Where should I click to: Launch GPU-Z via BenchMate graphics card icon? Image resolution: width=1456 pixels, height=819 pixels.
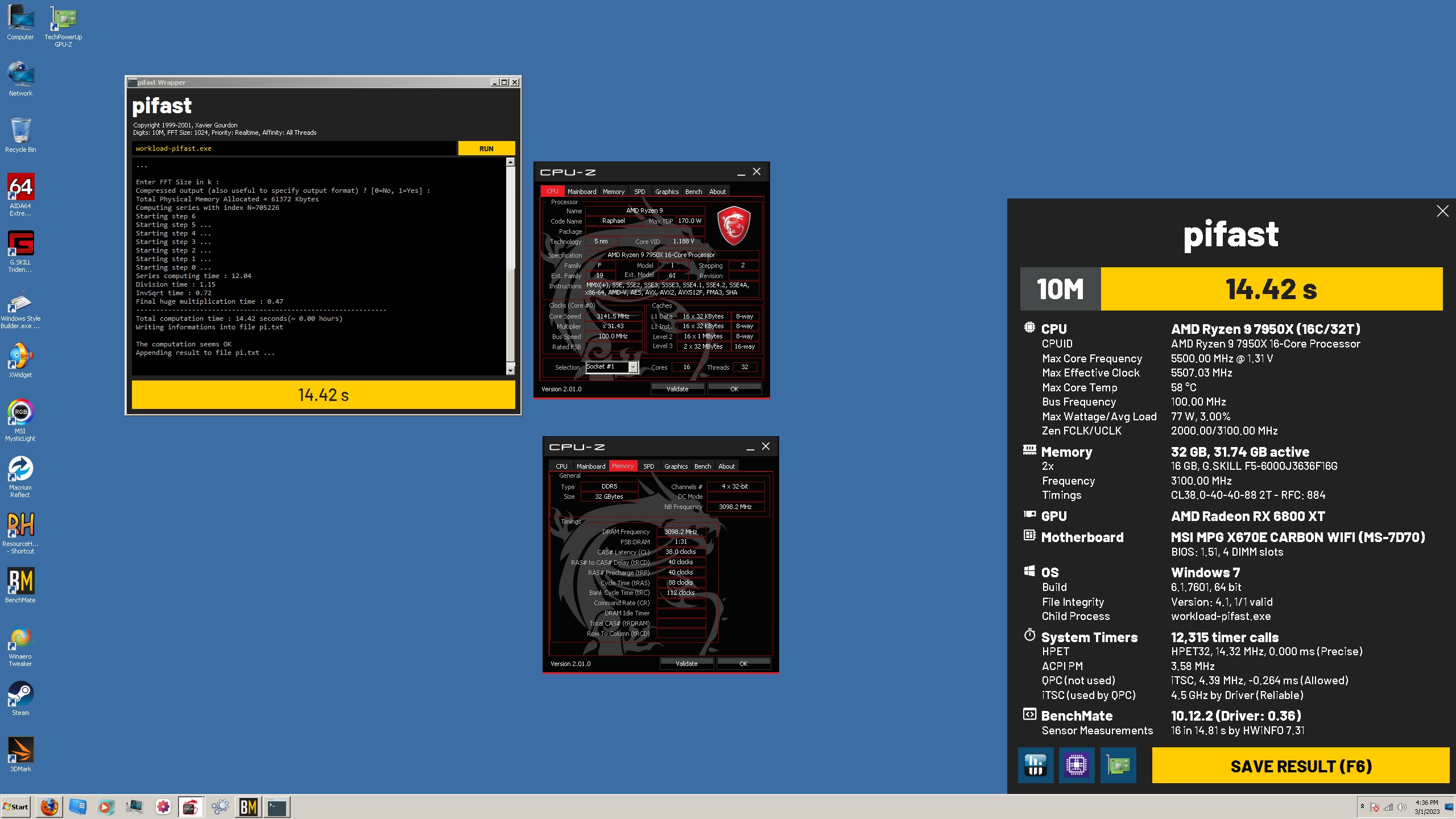point(1118,766)
